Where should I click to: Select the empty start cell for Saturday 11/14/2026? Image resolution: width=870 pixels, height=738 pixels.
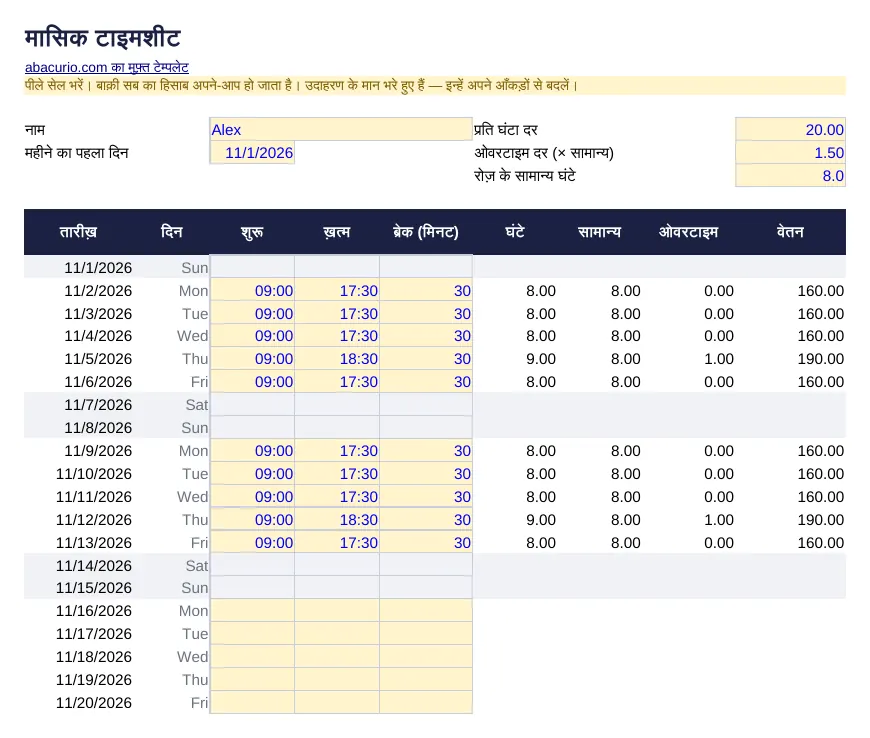pyautogui.click(x=252, y=565)
